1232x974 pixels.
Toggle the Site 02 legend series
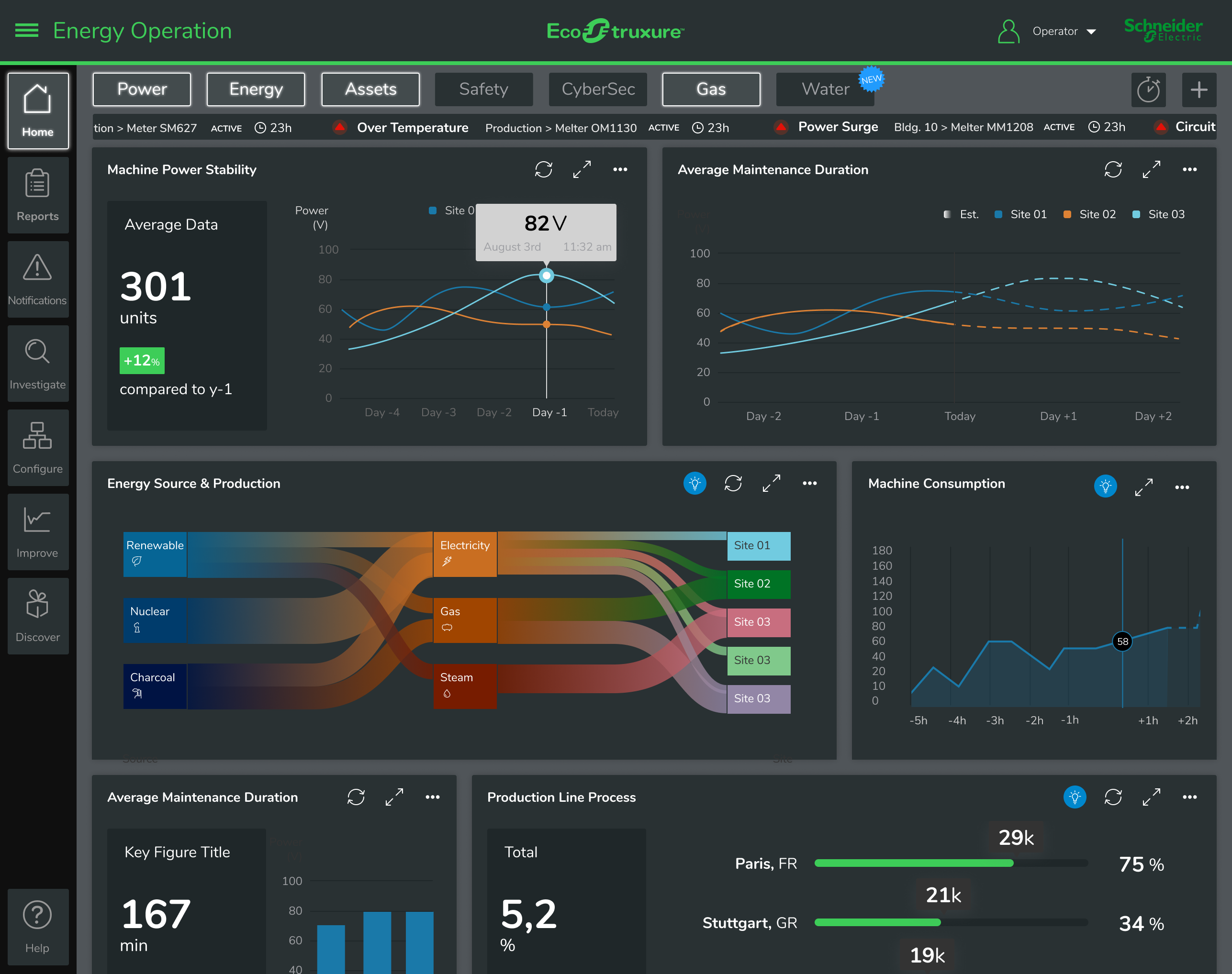tap(1089, 214)
